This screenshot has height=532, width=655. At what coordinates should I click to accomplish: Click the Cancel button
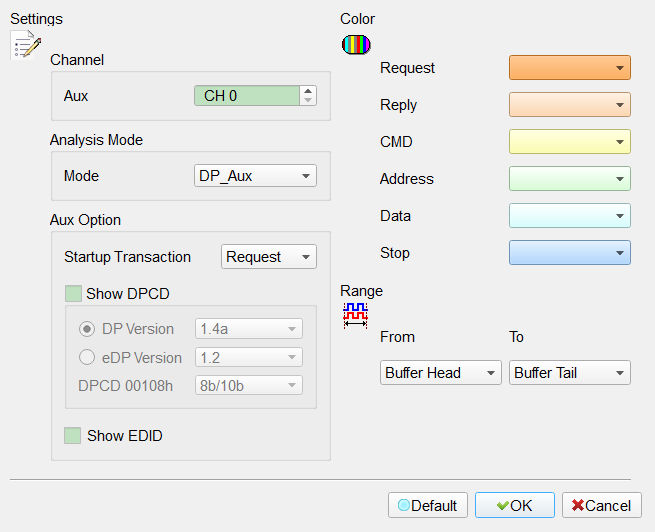point(602,505)
